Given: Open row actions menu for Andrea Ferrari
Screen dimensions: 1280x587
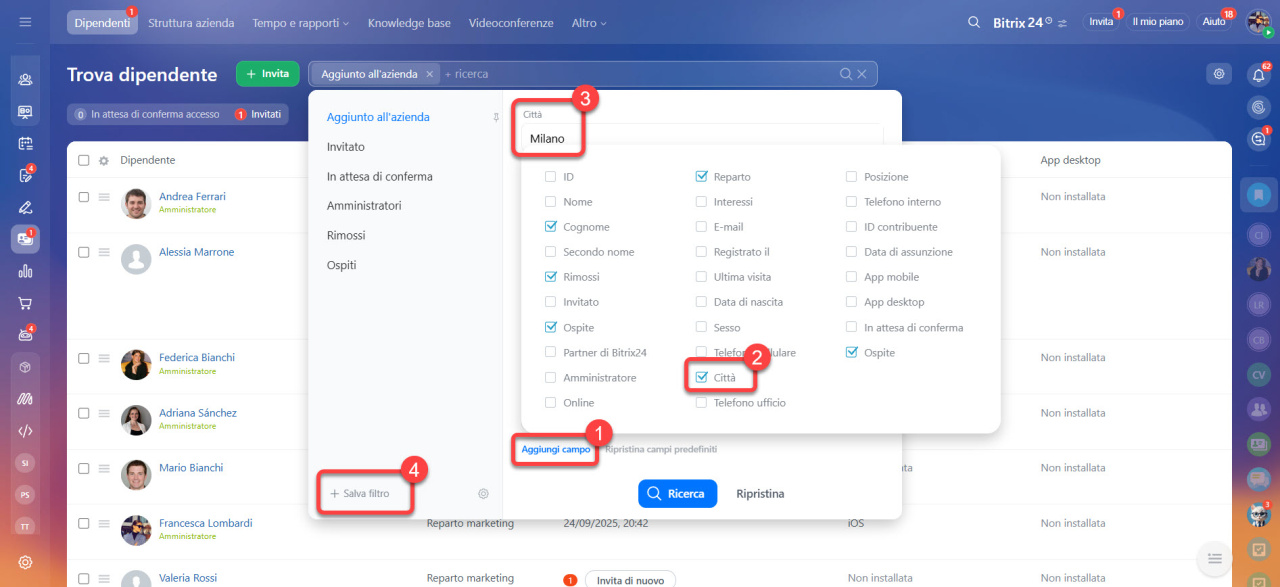Looking at the screenshot, I should pyautogui.click(x=103, y=197).
